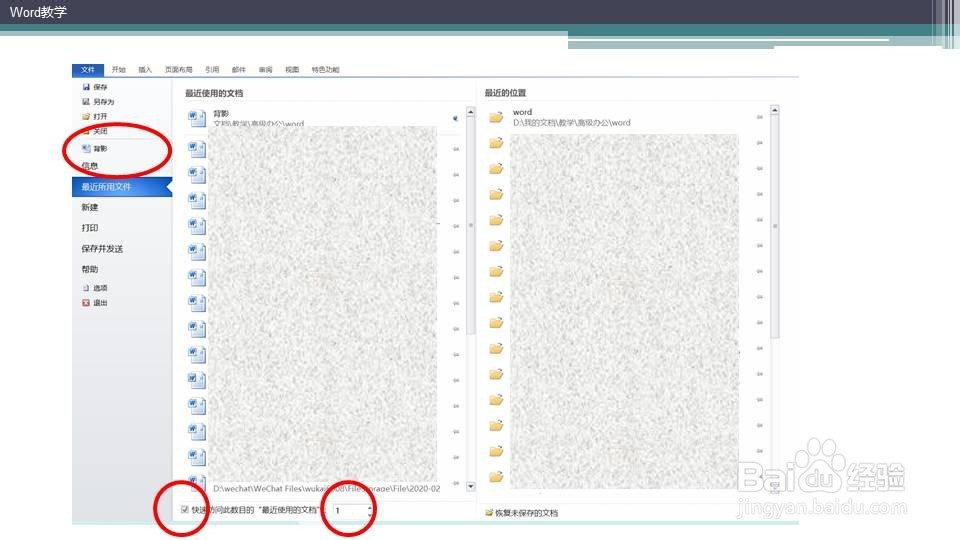Choose 关闭 (Close) in the left menu
Viewport: 960px width, 540px height.
coord(95,131)
